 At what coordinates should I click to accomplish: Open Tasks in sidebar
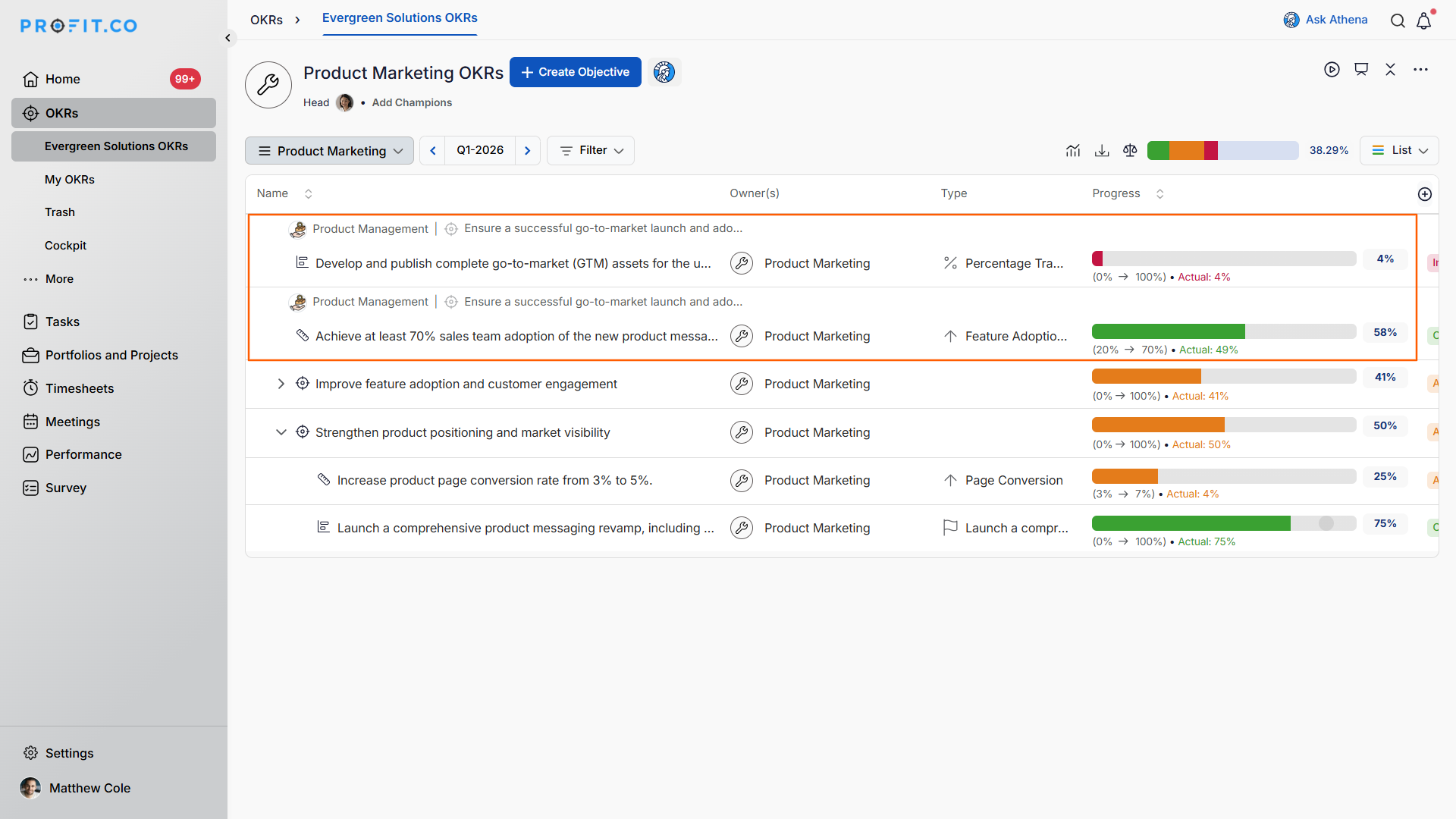tap(52, 322)
